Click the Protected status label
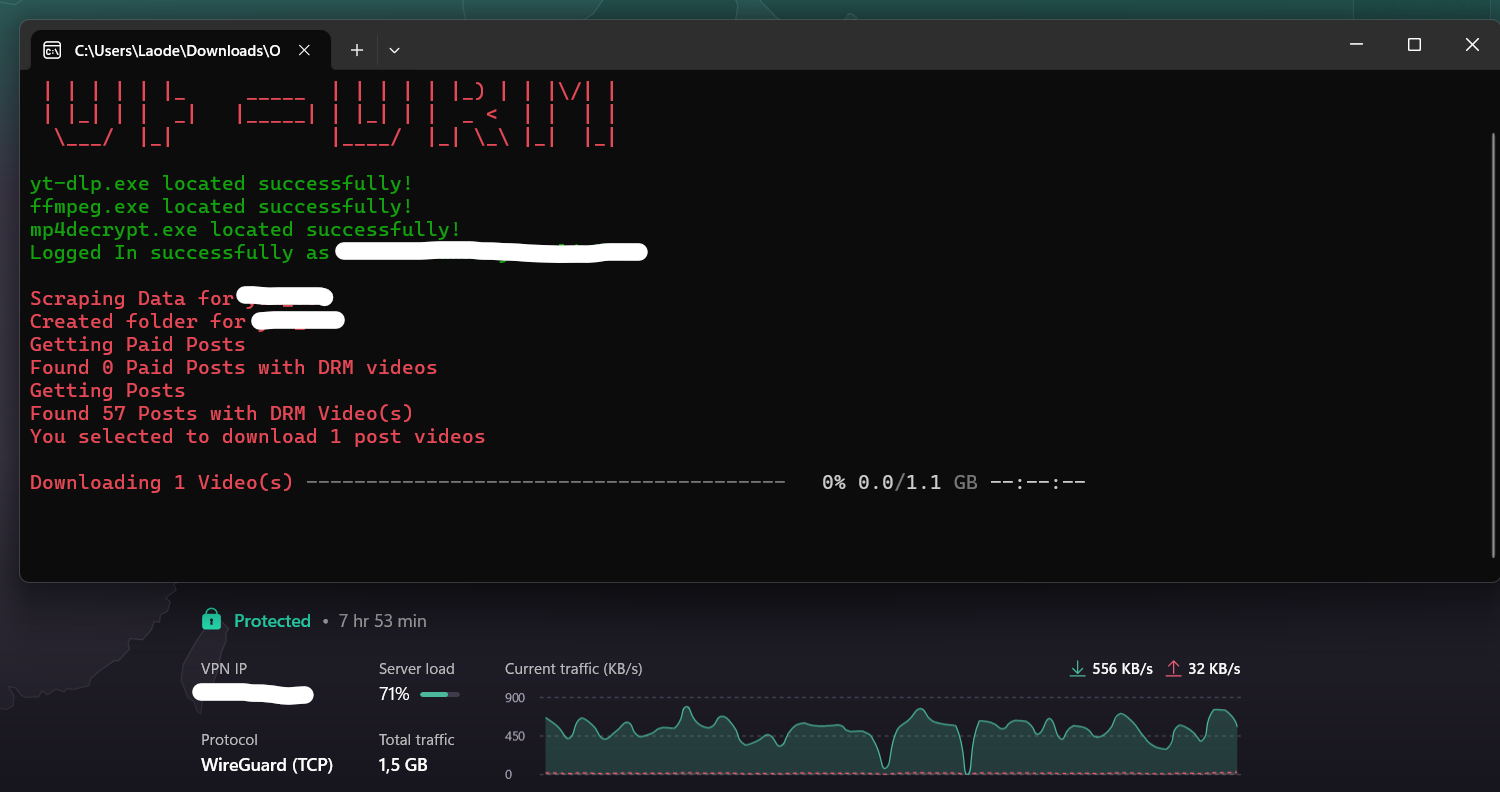 click(x=272, y=621)
